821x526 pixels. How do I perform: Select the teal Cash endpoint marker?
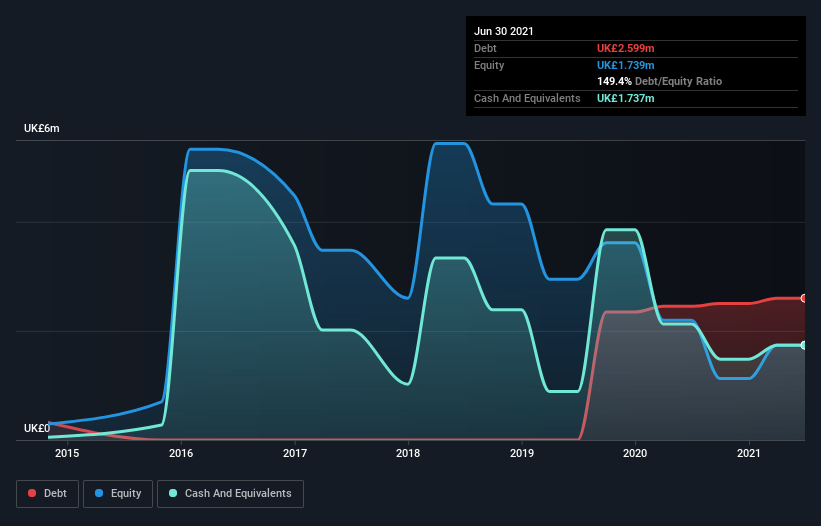pyautogui.click(x=804, y=345)
